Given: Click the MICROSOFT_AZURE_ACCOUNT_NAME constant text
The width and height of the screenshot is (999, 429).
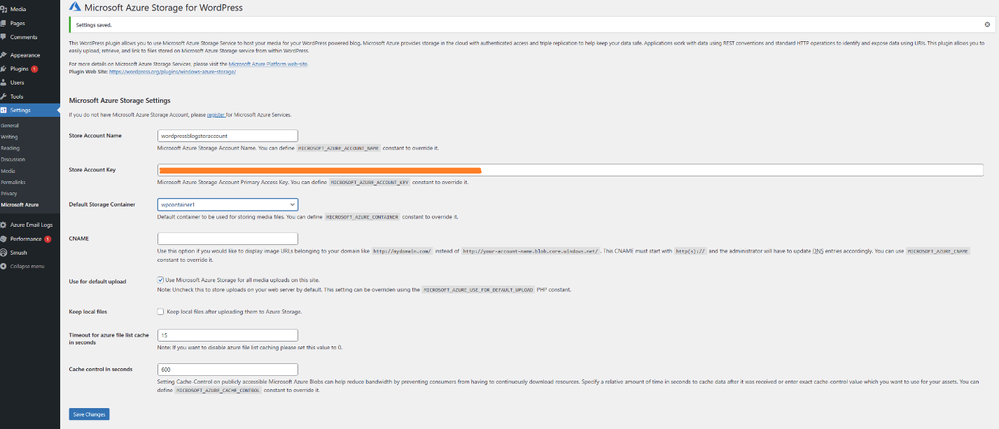Looking at the screenshot, I should coord(338,148).
